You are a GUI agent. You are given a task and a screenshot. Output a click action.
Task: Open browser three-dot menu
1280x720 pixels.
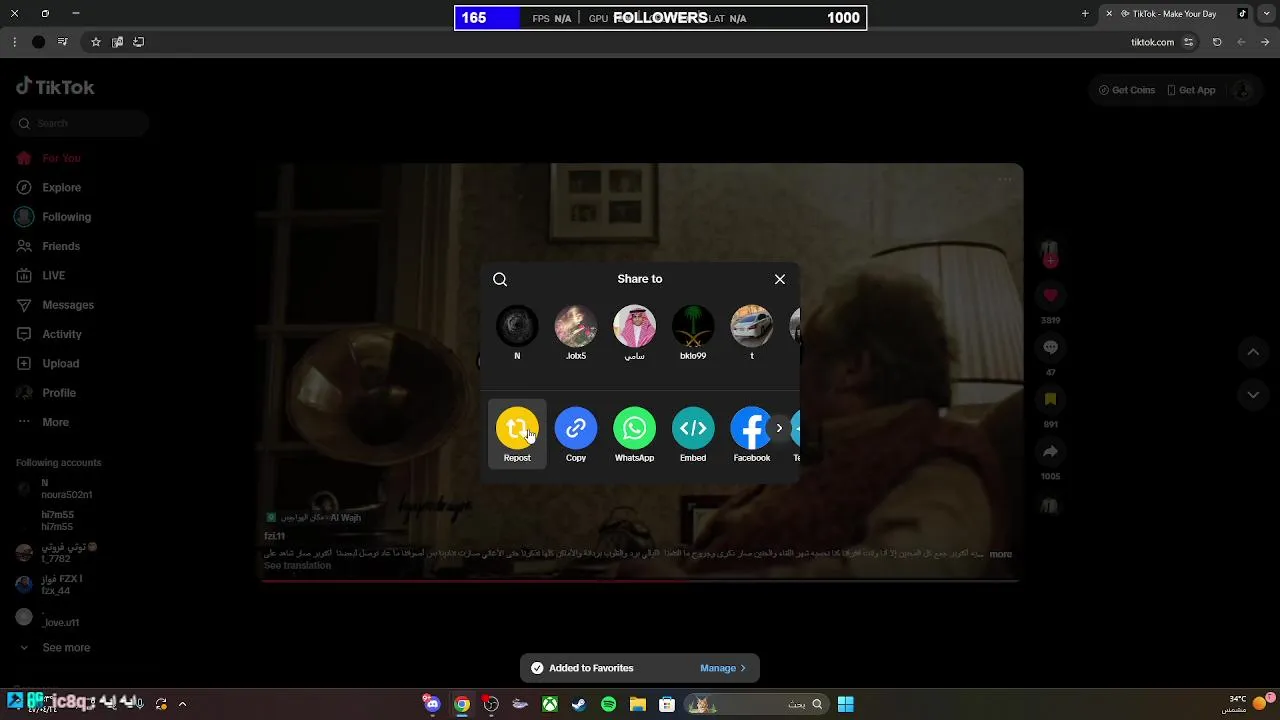(14, 42)
